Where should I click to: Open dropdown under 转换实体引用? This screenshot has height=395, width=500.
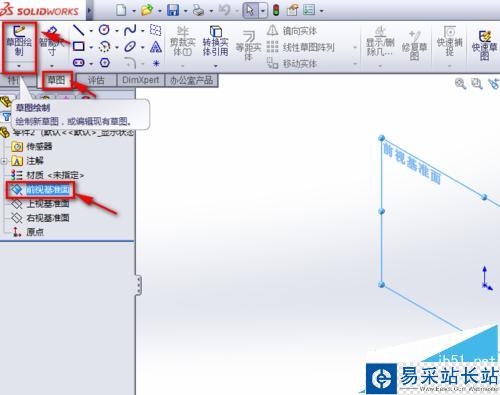click(x=216, y=66)
